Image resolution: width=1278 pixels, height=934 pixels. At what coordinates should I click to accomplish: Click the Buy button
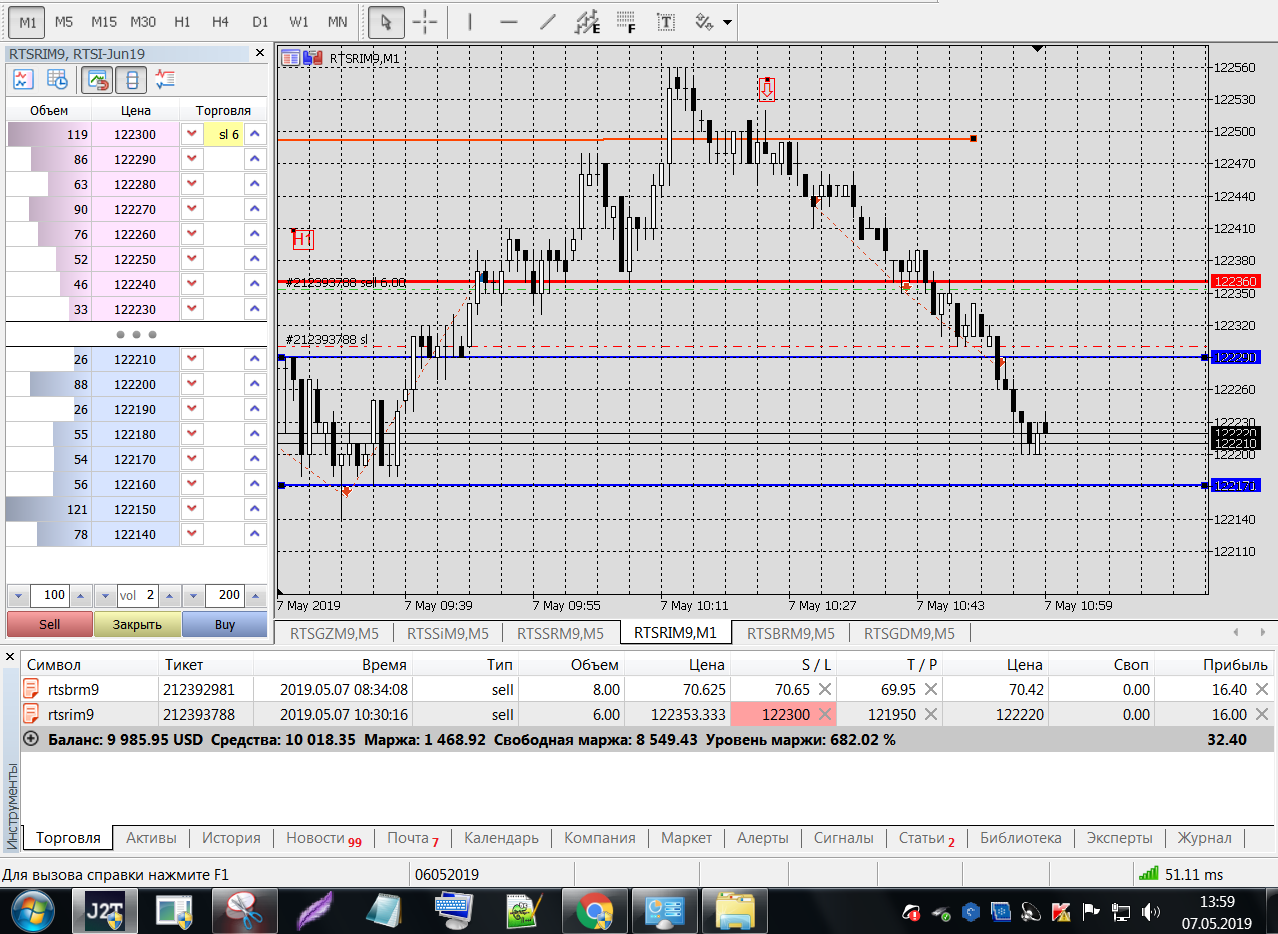[225, 624]
